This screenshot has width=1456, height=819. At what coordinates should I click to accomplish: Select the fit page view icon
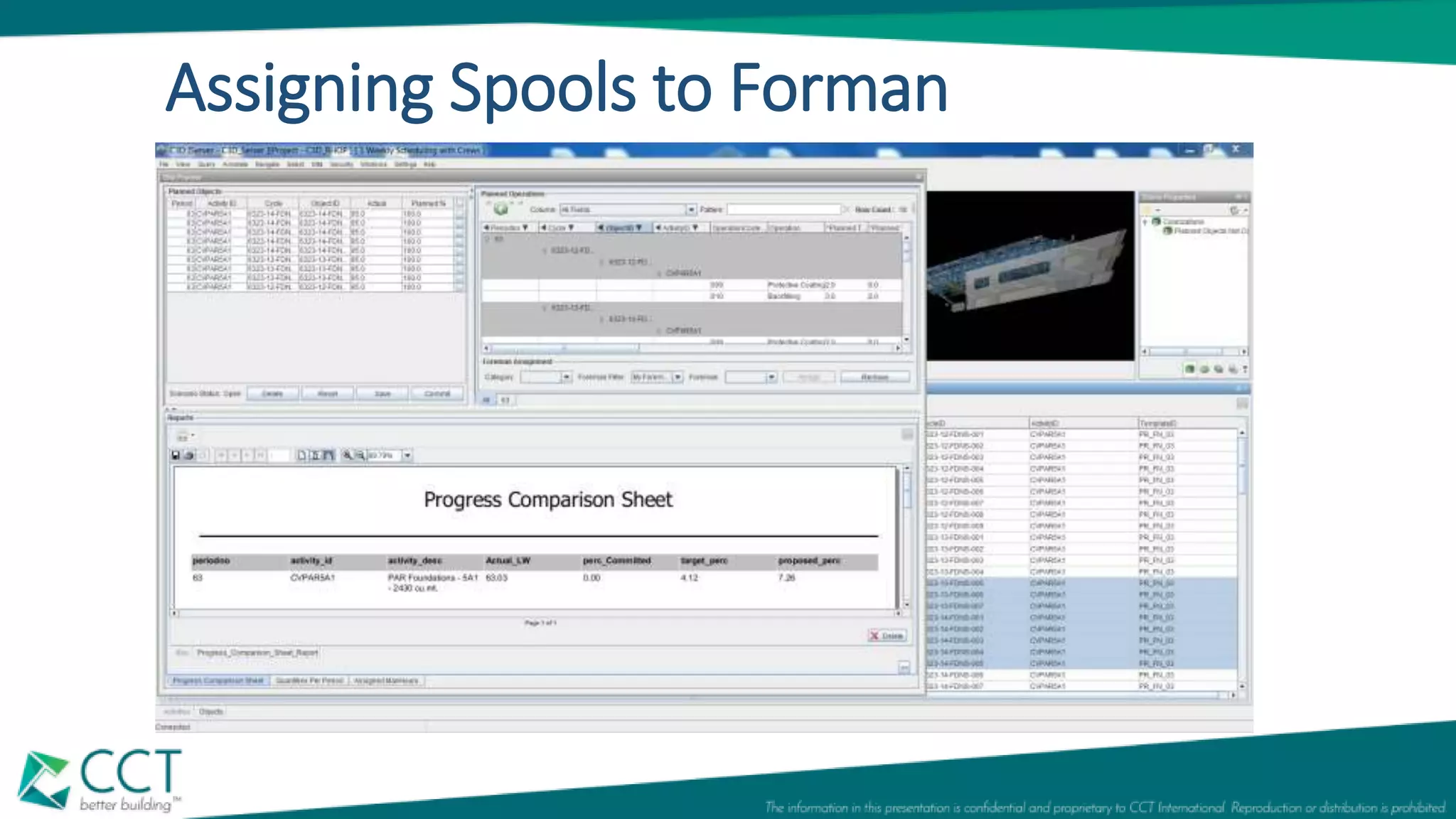(x=316, y=455)
